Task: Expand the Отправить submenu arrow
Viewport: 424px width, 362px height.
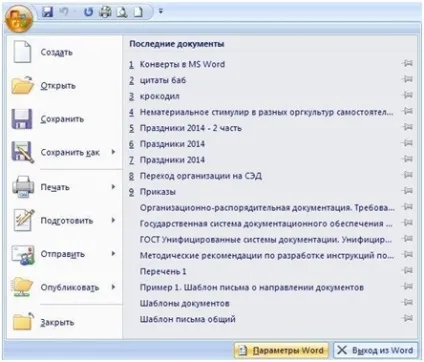Action: point(113,253)
